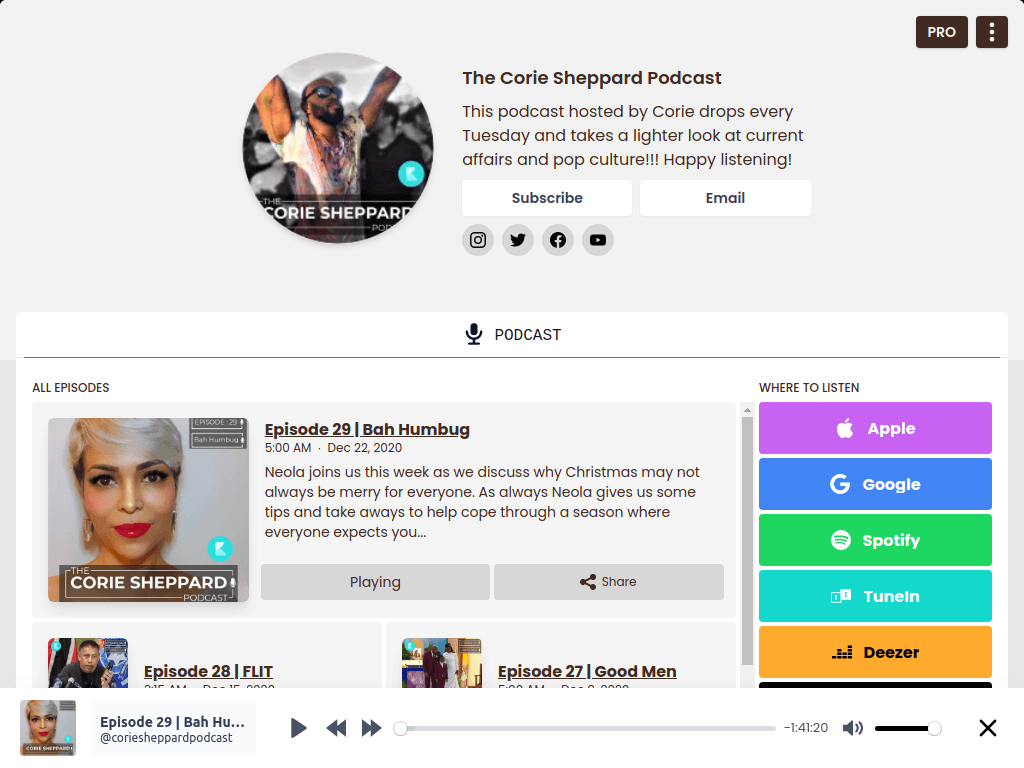The image size is (1024, 768).
Task: Share Episode 29
Action: coord(609,582)
